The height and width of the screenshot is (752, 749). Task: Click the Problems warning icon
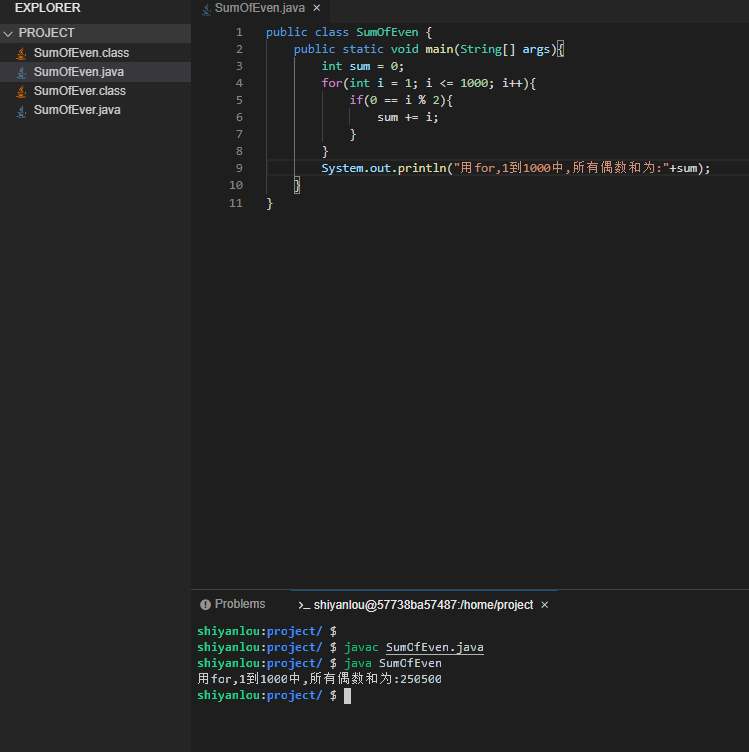pos(205,605)
